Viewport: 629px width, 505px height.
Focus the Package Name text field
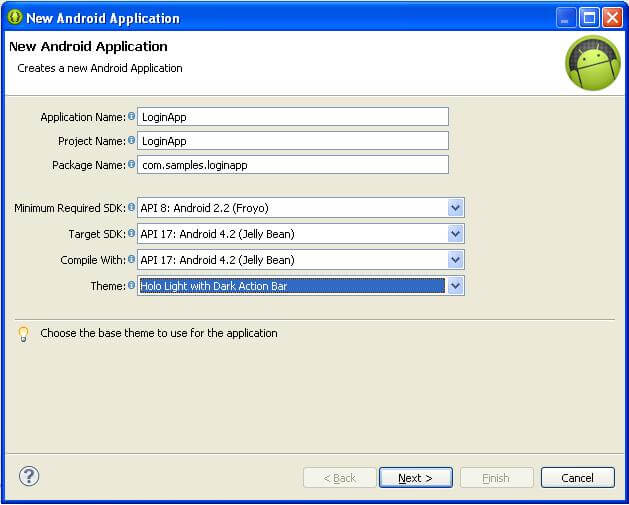pyautogui.click(x=293, y=165)
